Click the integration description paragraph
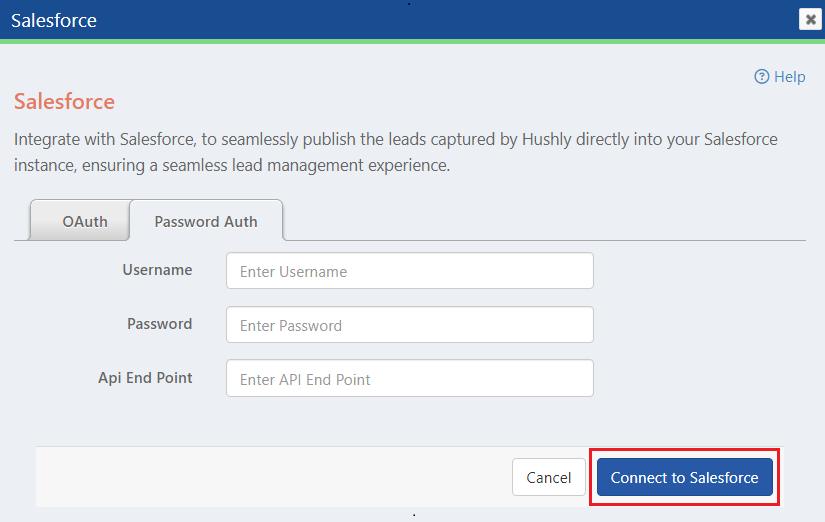Viewport: 825px width, 522px height. coord(396,152)
